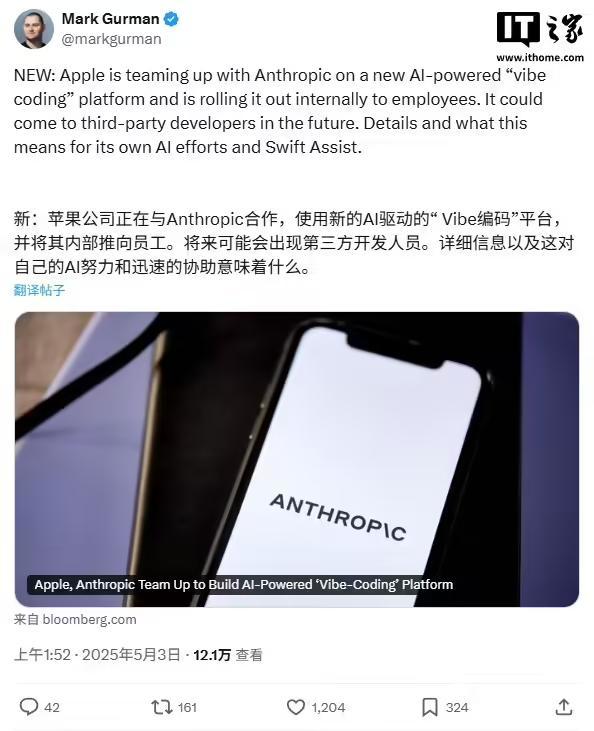The image size is (594, 731).
Task: Click the 1,204 likes count
Action: pos(328,708)
